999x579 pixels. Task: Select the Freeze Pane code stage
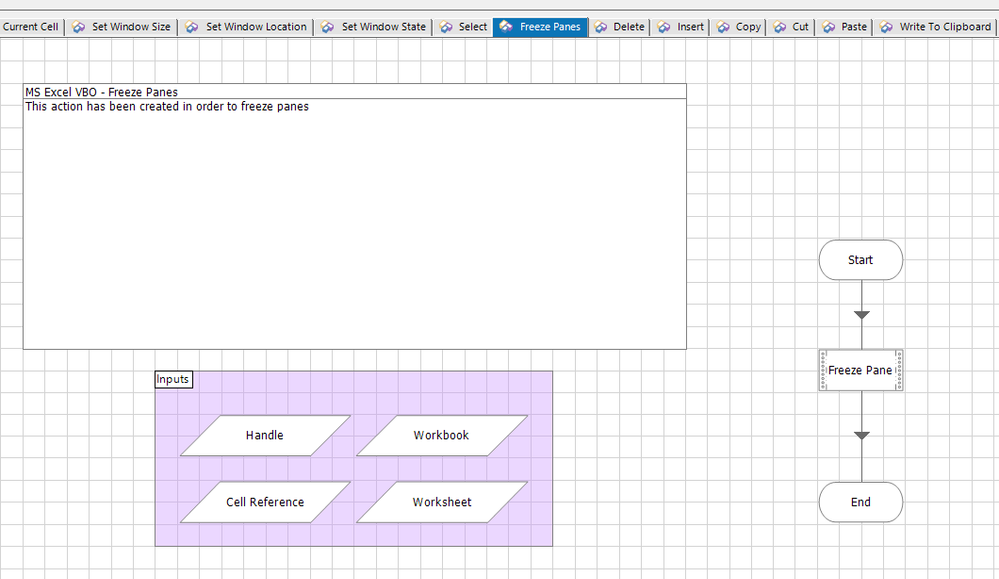coord(860,370)
